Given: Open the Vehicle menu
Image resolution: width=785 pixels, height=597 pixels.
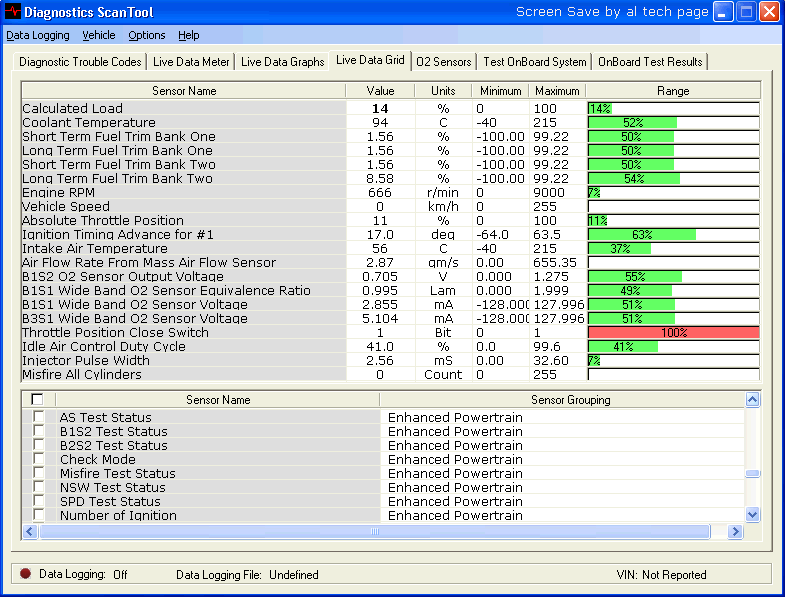Looking at the screenshot, I should pyautogui.click(x=99, y=35).
